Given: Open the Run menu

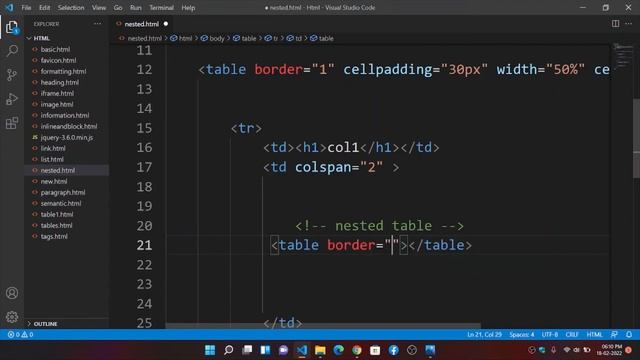Looking at the screenshot, I should pyautogui.click(x=136, y=7).
